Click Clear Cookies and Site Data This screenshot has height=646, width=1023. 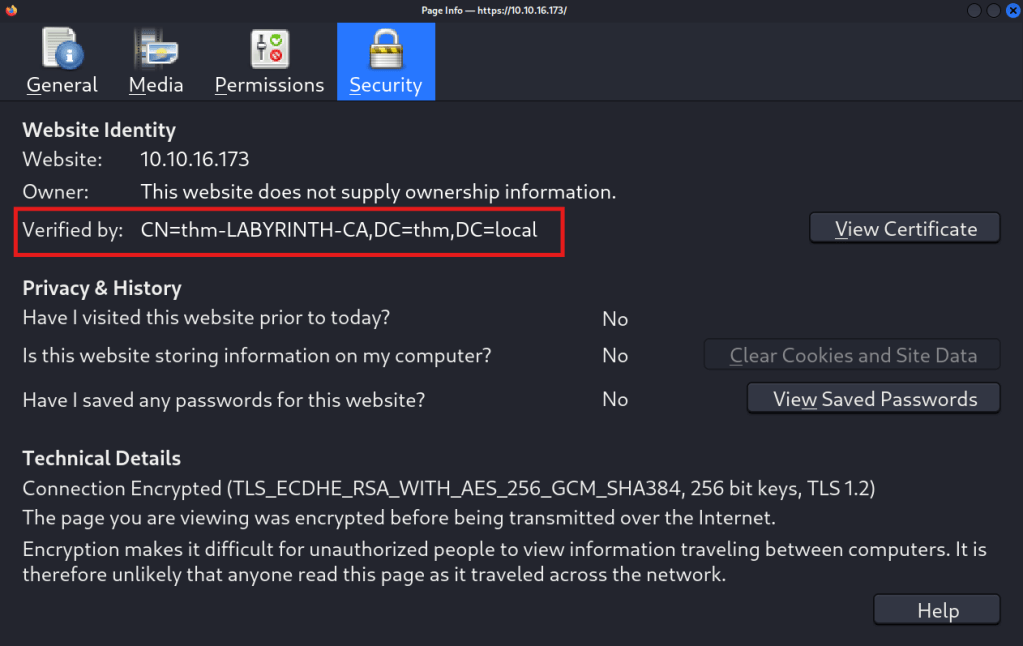pos(853,356)
